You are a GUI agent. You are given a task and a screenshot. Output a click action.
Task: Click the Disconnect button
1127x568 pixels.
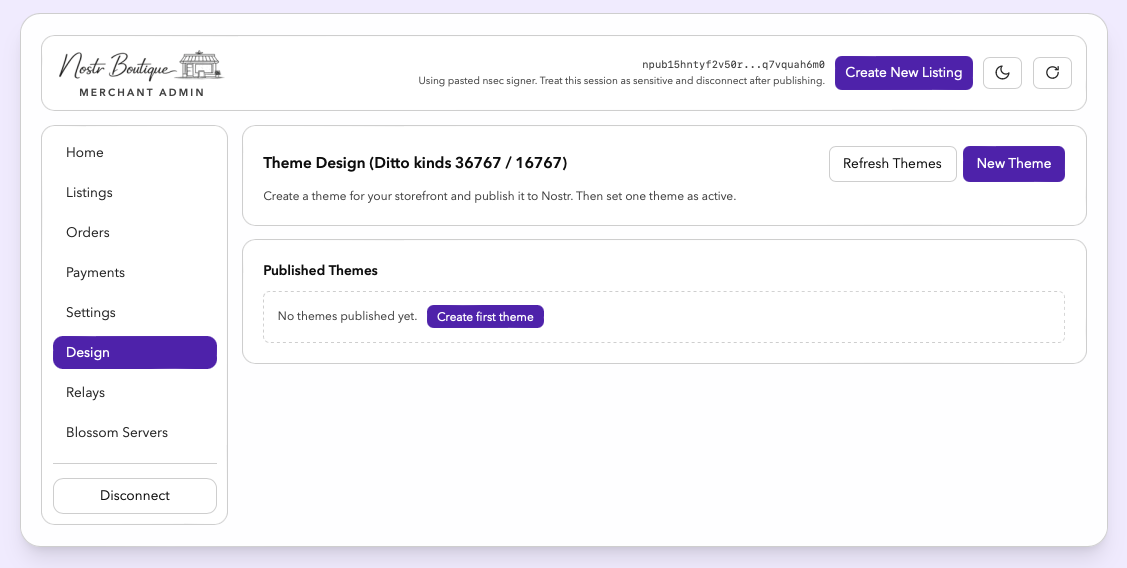tap(134, 496)
